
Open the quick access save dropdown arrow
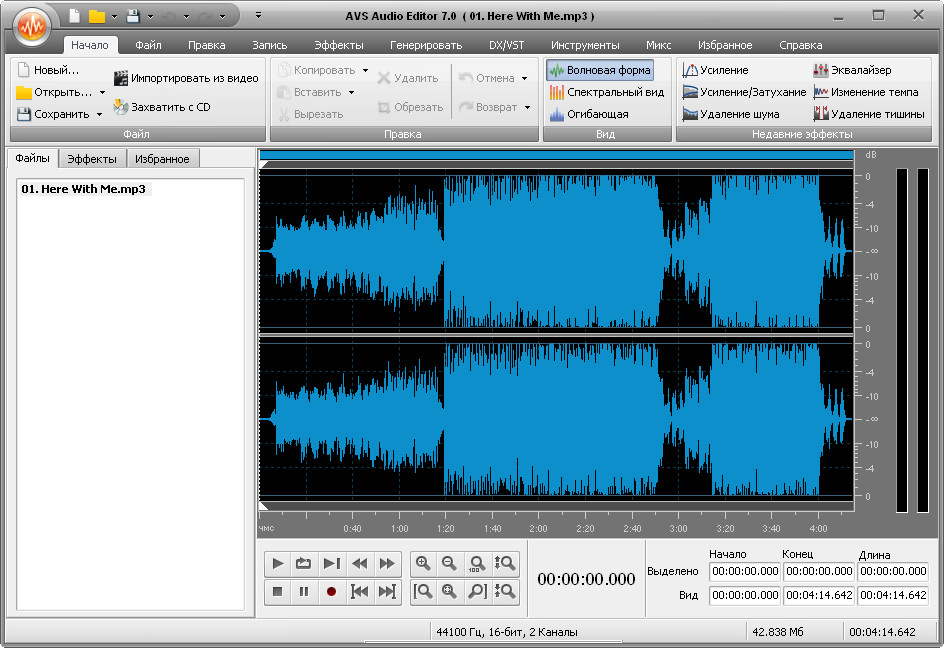[x=151, y=17]
